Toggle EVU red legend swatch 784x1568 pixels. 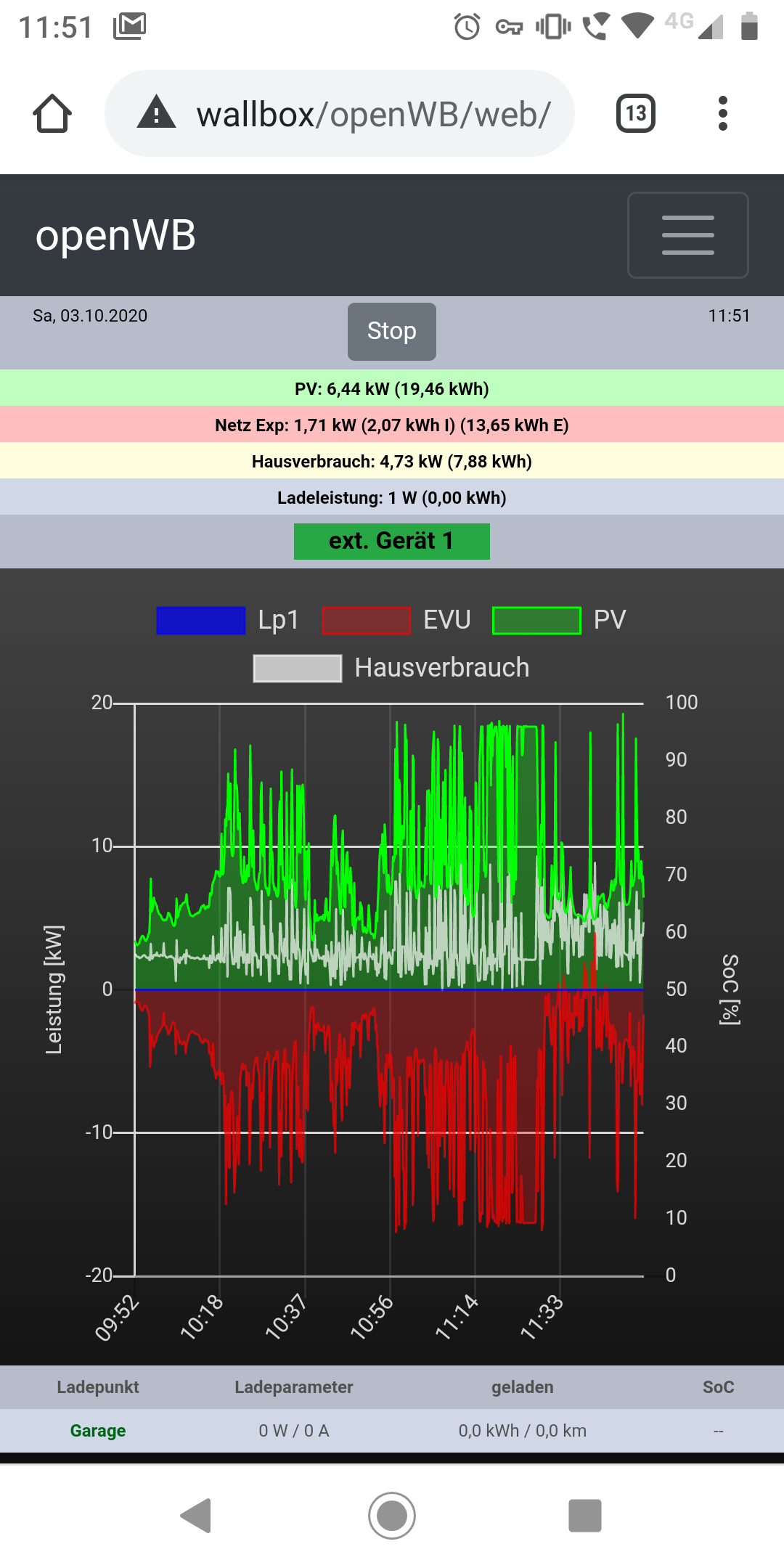(x=367, y=621)
